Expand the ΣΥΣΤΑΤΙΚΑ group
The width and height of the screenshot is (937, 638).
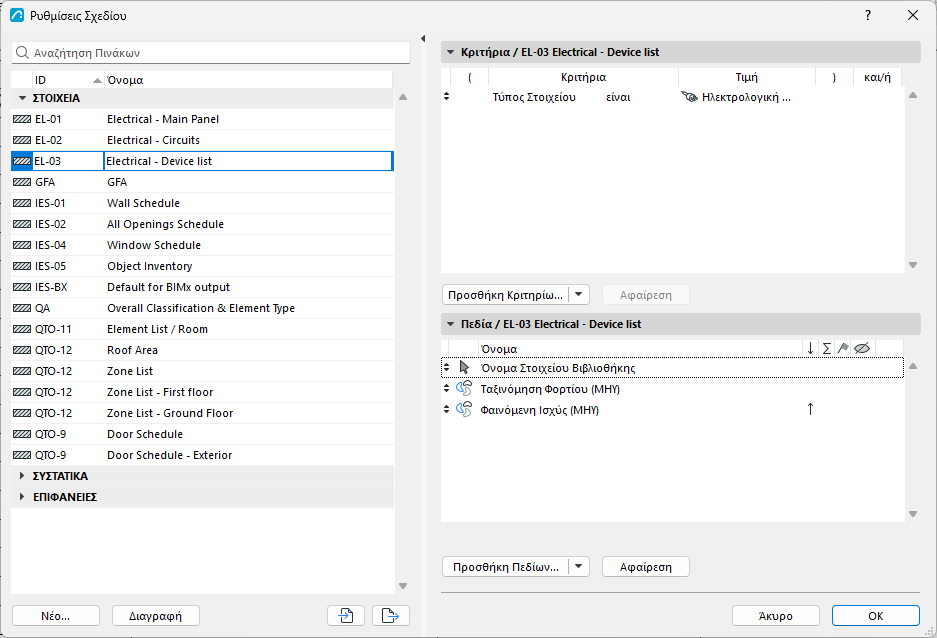pyautogui.click(x=22, y=476)
